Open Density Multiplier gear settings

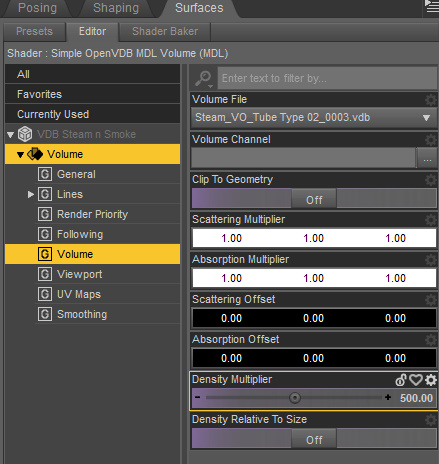pyautogui.click(x=431, y=380)
